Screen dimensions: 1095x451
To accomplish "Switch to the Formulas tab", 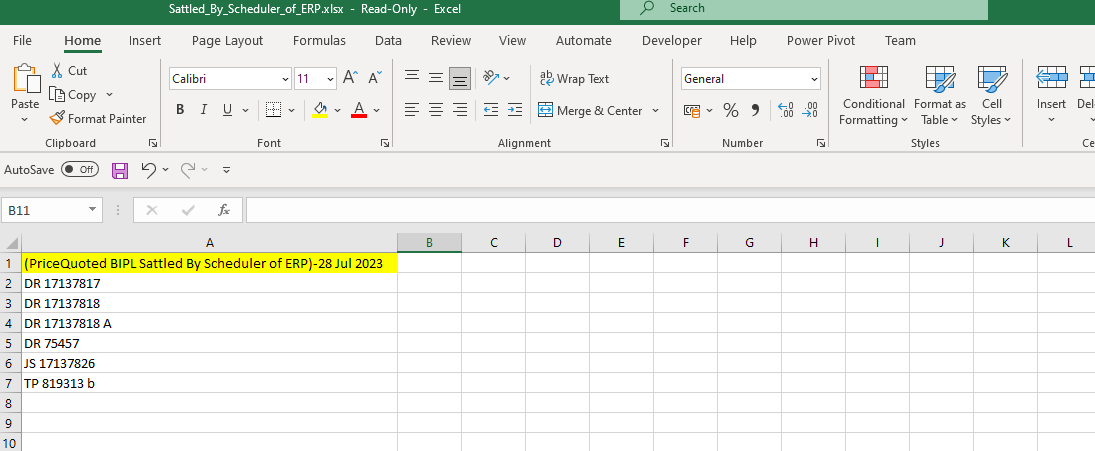I will pos(319,40).
